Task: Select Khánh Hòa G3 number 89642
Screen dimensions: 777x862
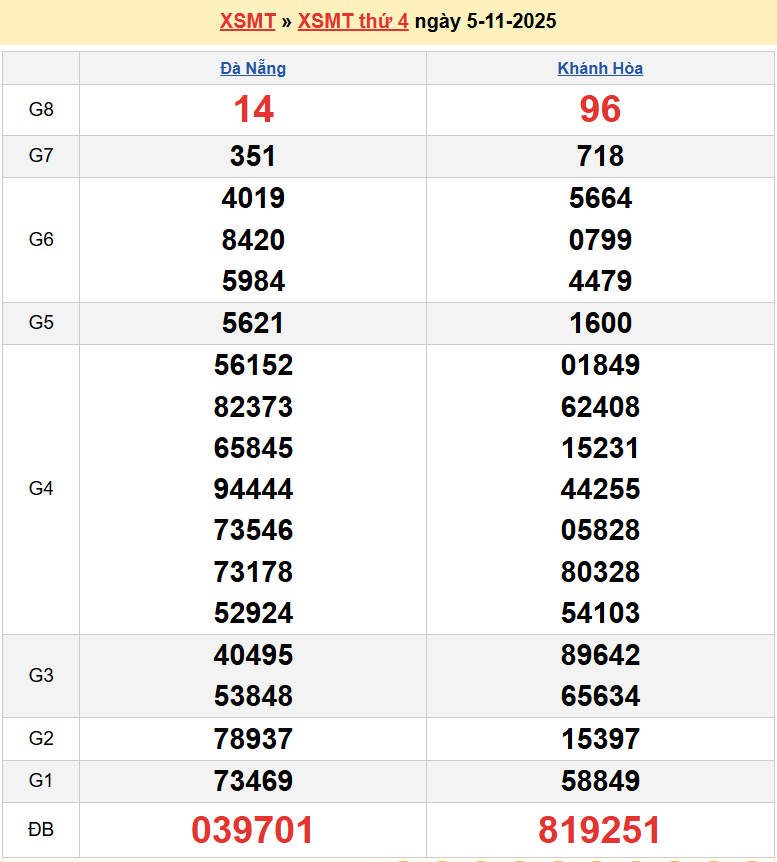Action: pos(600,655)
